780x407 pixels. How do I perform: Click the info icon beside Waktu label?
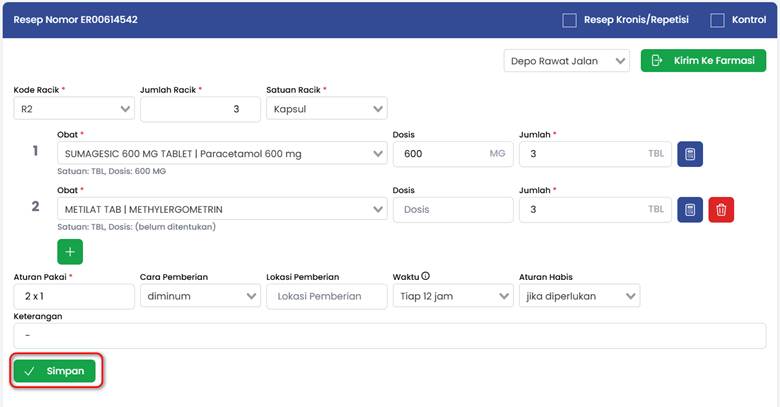[x=426, y=277]
